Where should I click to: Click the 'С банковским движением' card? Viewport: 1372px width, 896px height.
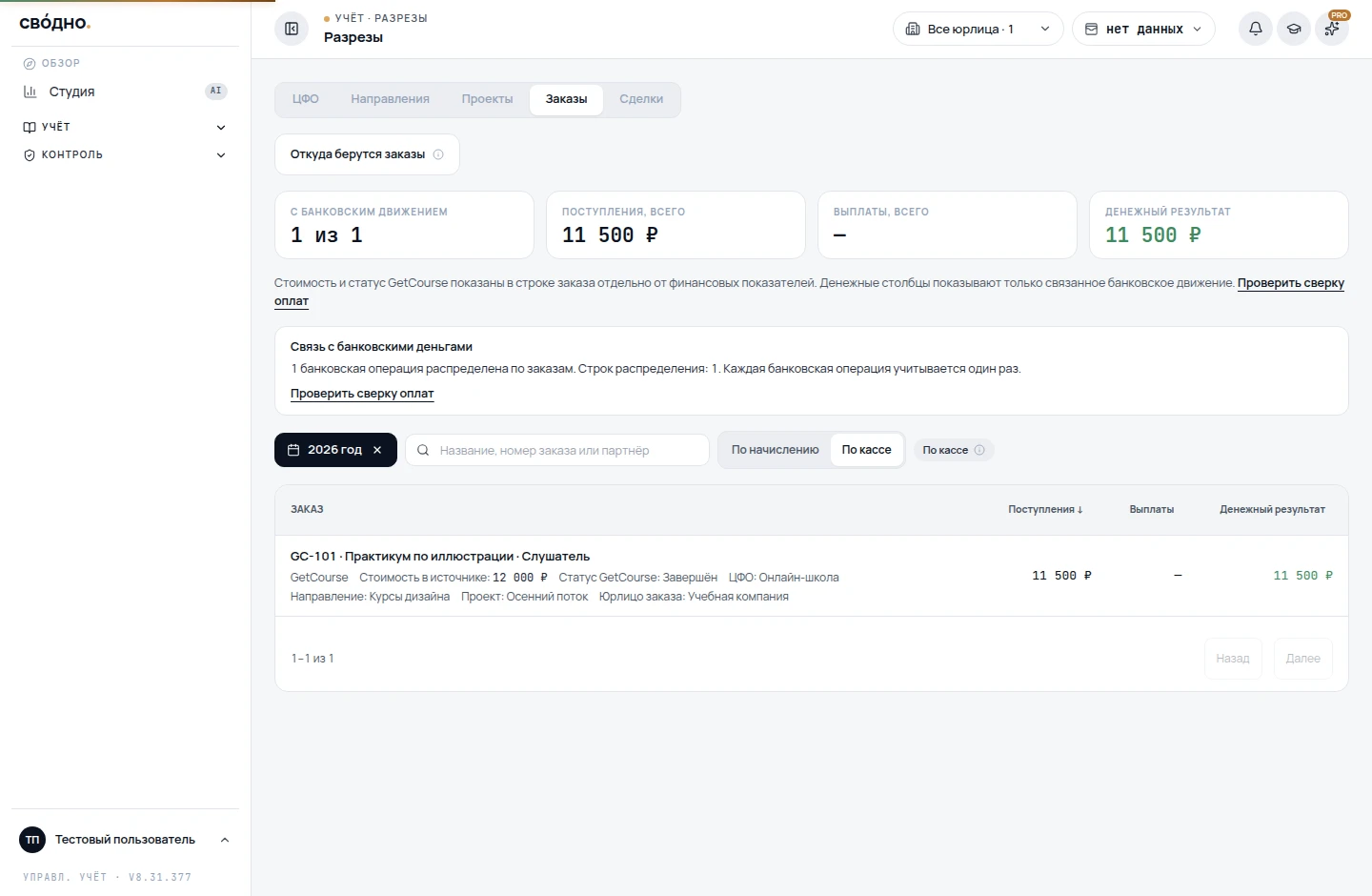pos(404,225)
